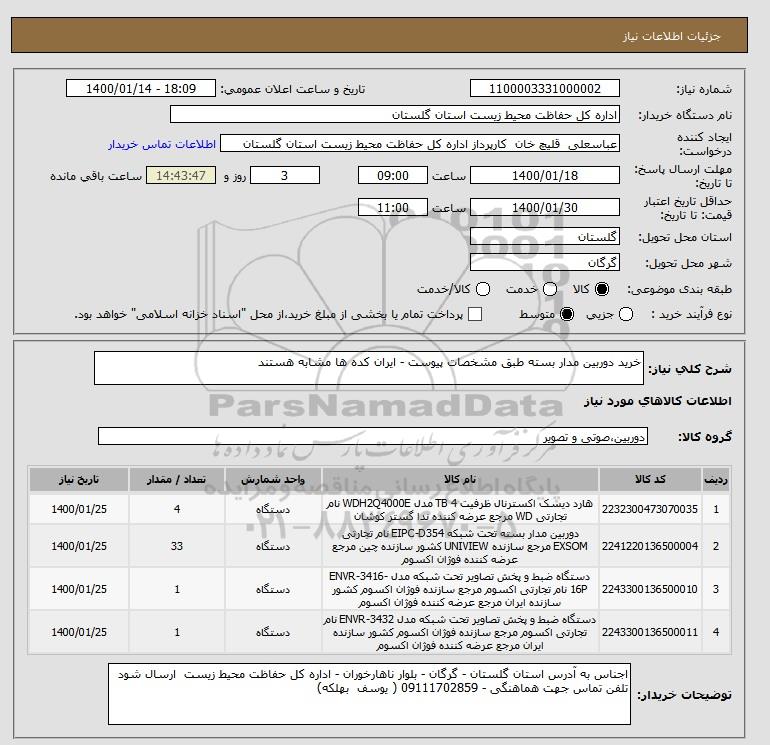Click the نام کالا column header

click(x=460, y=479)
